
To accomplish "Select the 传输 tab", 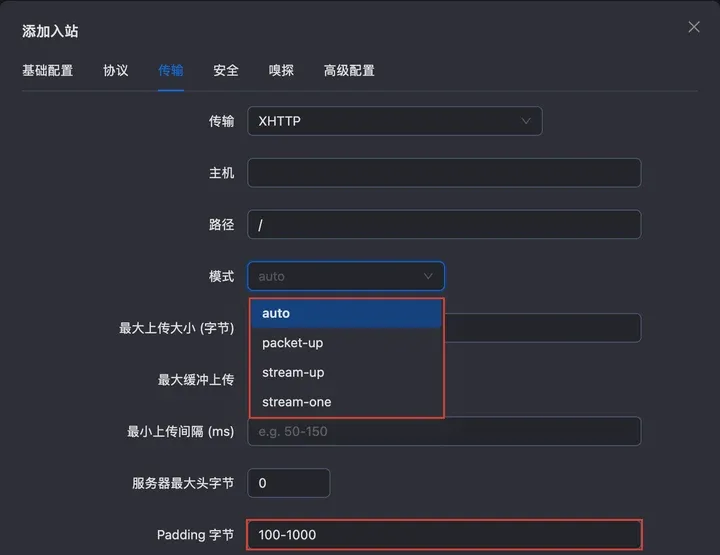I will (171, 70).
